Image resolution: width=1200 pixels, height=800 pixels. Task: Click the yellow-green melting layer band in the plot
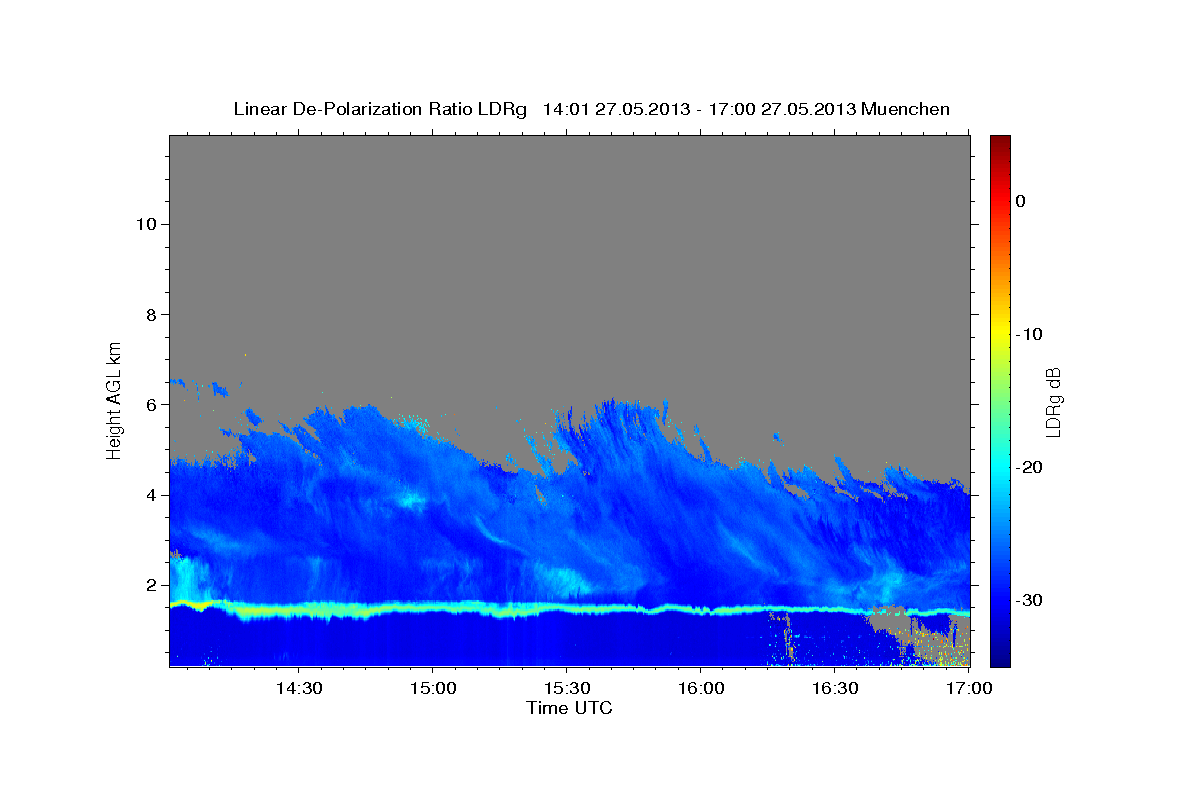[x=569, y=608]
